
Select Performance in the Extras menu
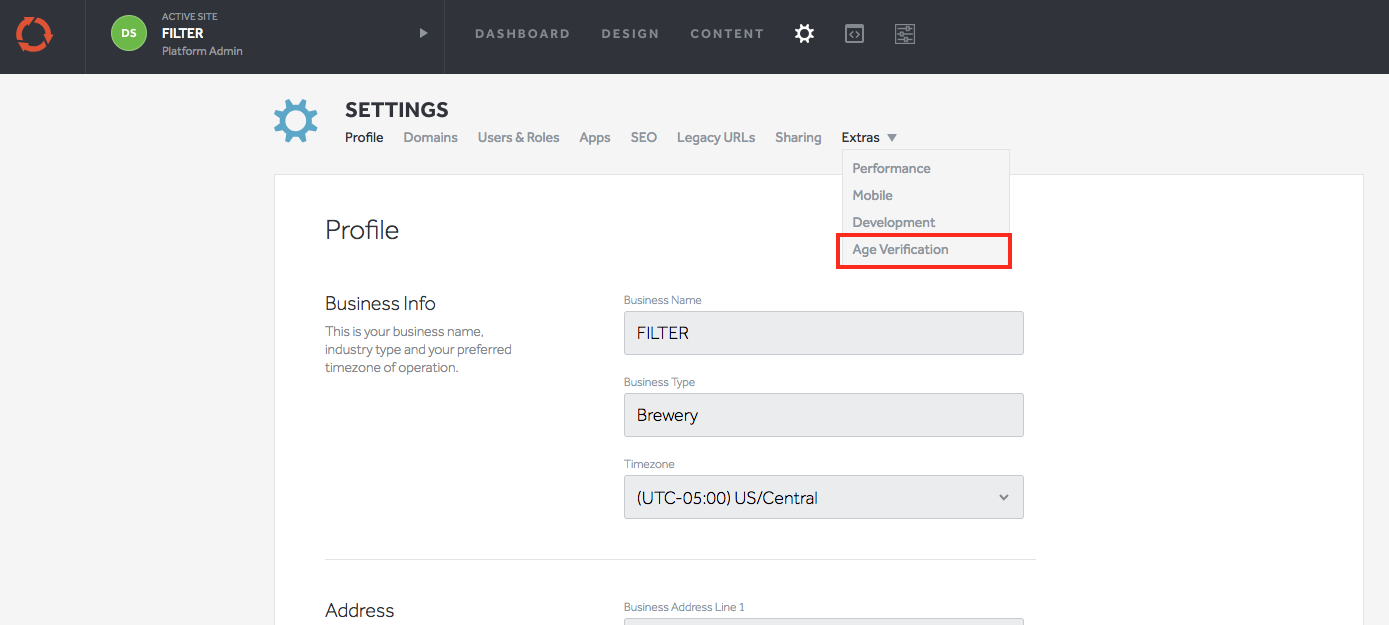[x=891, y=169]
